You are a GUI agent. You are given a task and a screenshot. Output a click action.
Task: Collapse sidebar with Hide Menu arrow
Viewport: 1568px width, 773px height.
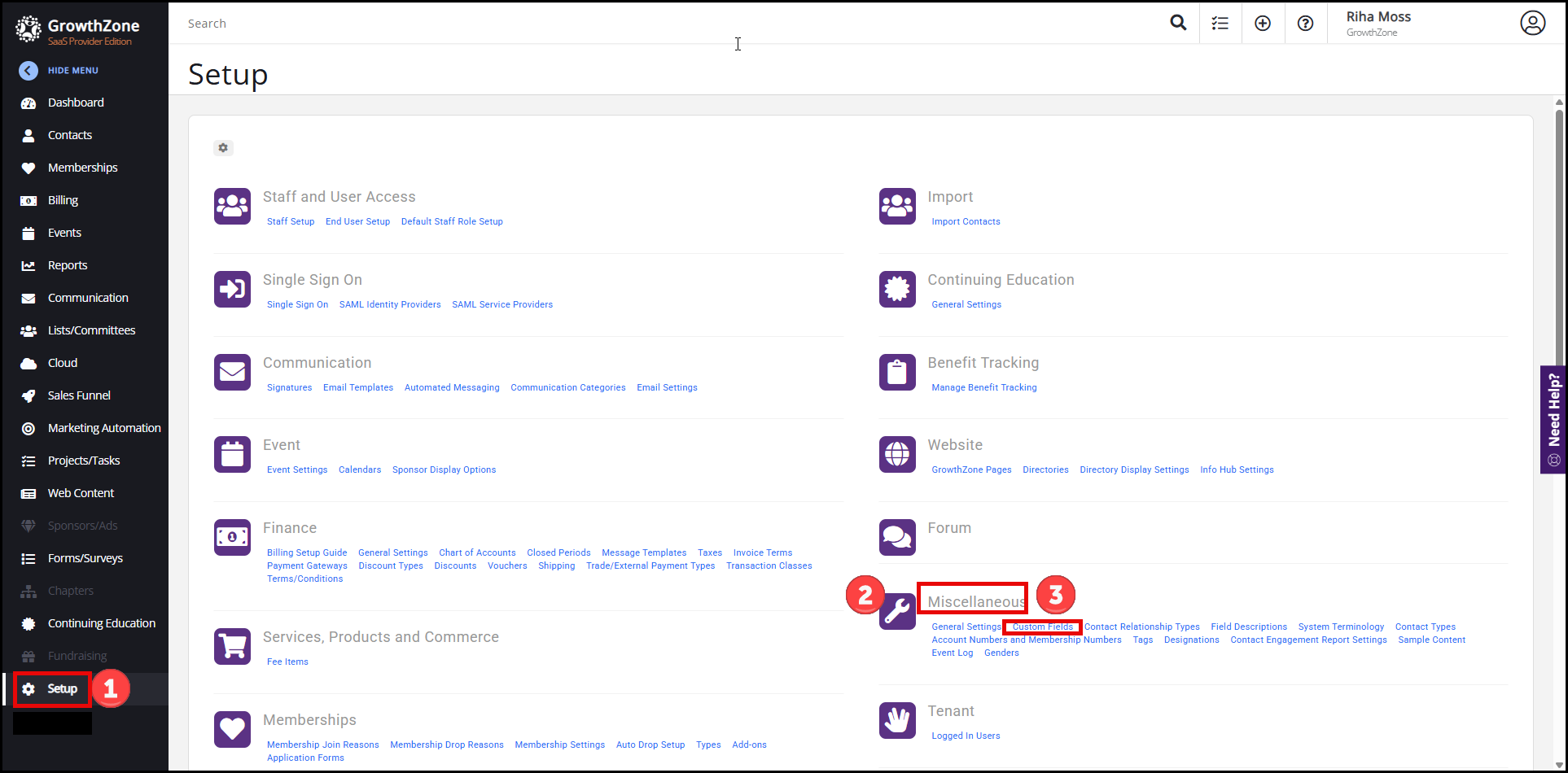point(28,71)
